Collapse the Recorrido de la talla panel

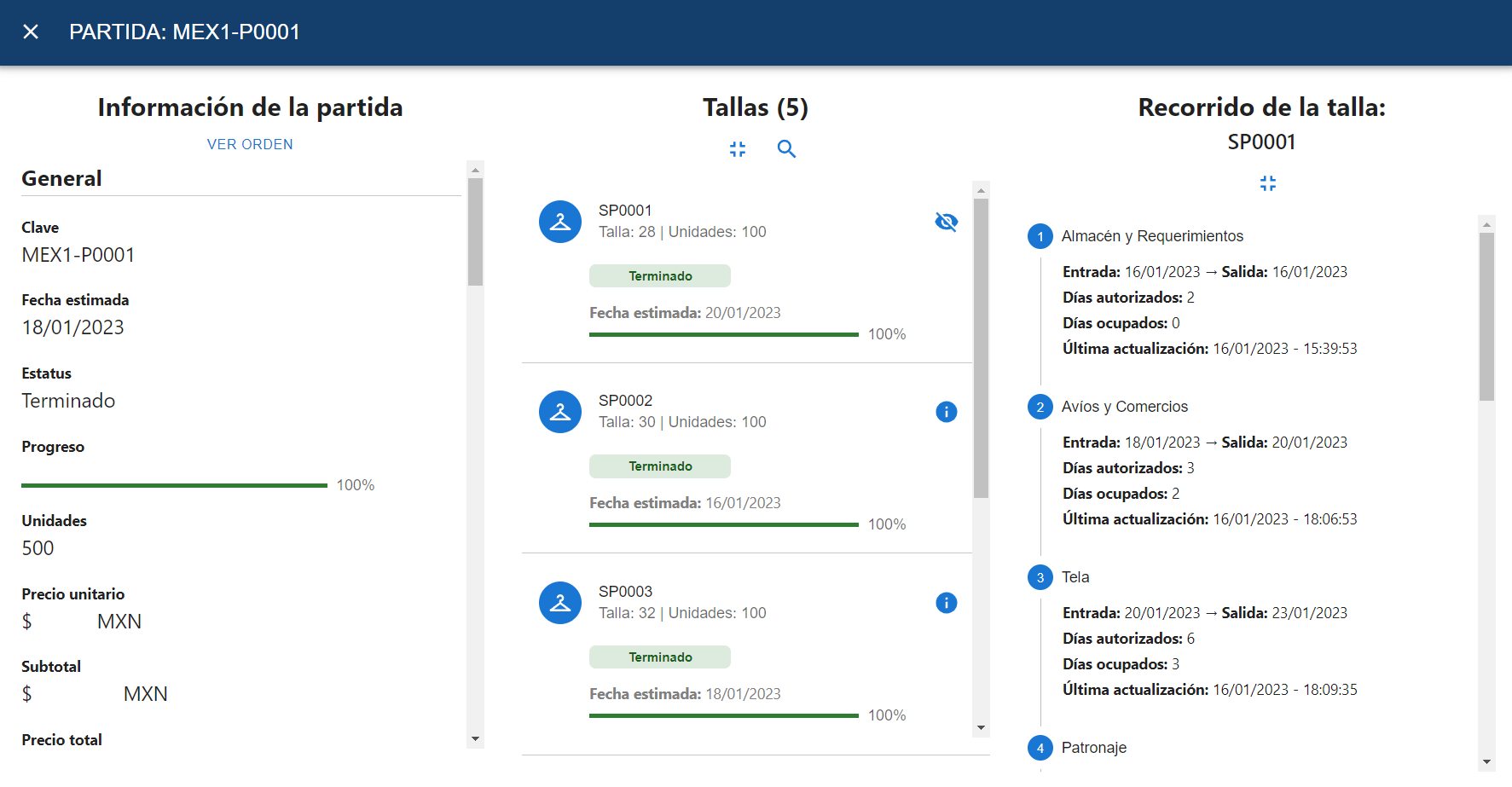coord(1267,183)
